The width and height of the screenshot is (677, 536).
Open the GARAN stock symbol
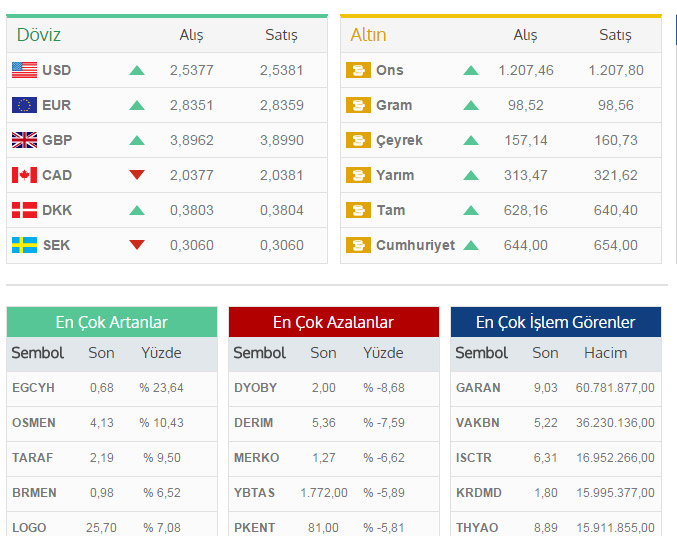478,388
